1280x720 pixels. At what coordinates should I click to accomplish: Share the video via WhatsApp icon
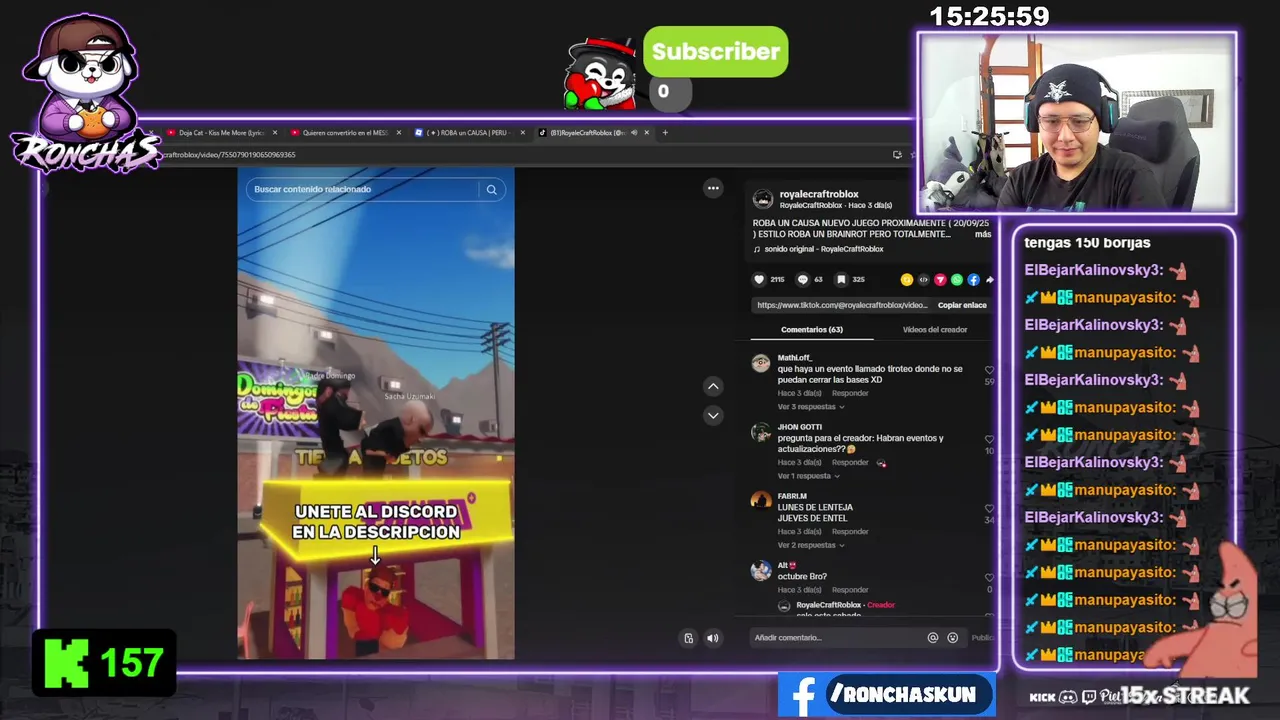point(957,280)
